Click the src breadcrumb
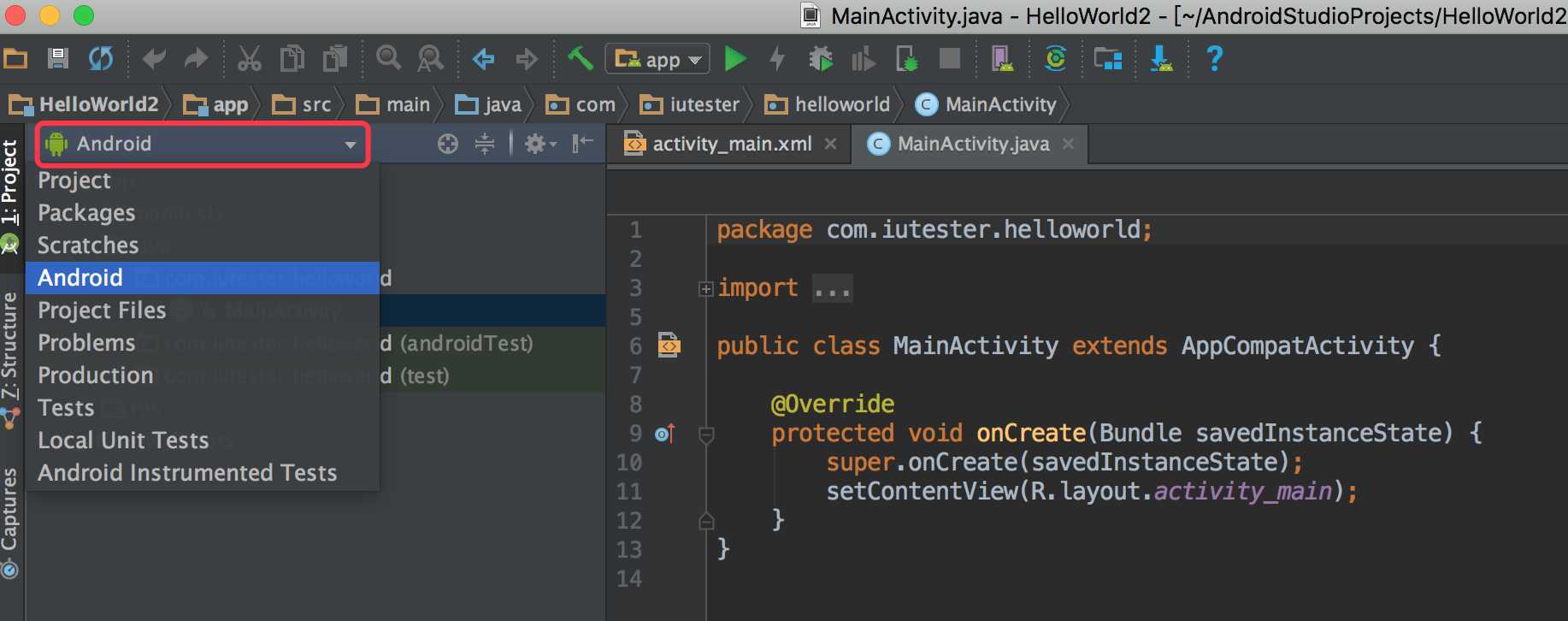Image resolution: width=1568 pixels, height=621 pixels. point(302,105)
